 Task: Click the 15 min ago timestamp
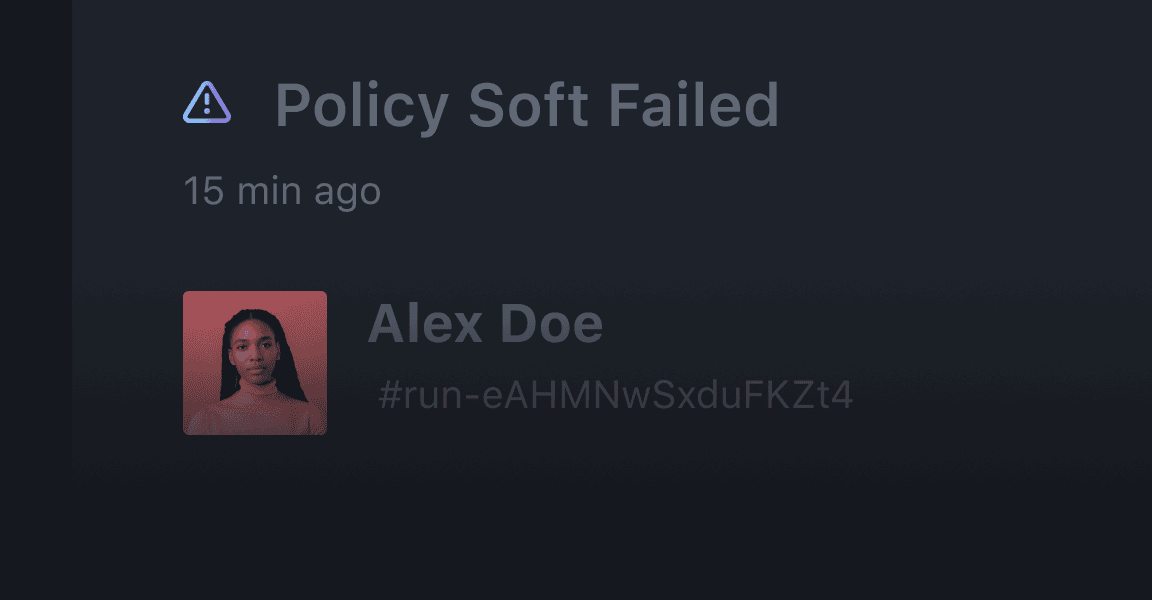pyautogui.click(x=282, y=191)
